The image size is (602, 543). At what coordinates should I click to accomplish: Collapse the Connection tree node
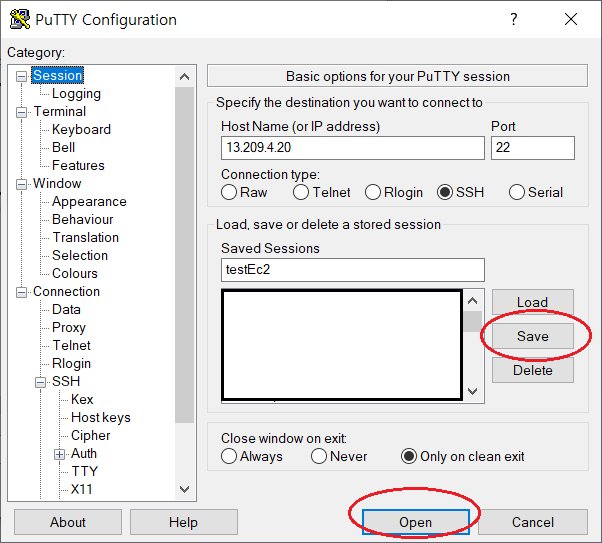pos(22,292)
